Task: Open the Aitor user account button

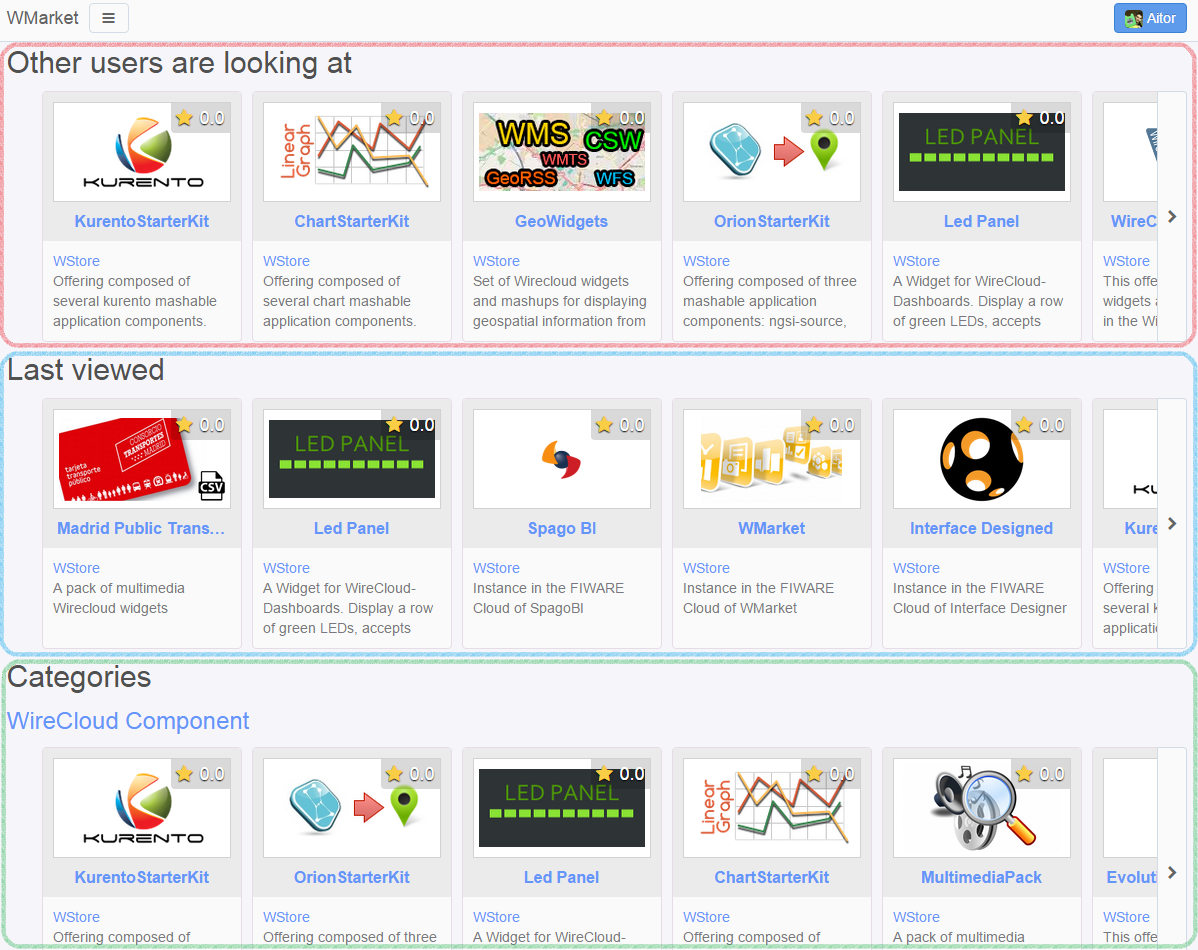Action: (1150, 18)
